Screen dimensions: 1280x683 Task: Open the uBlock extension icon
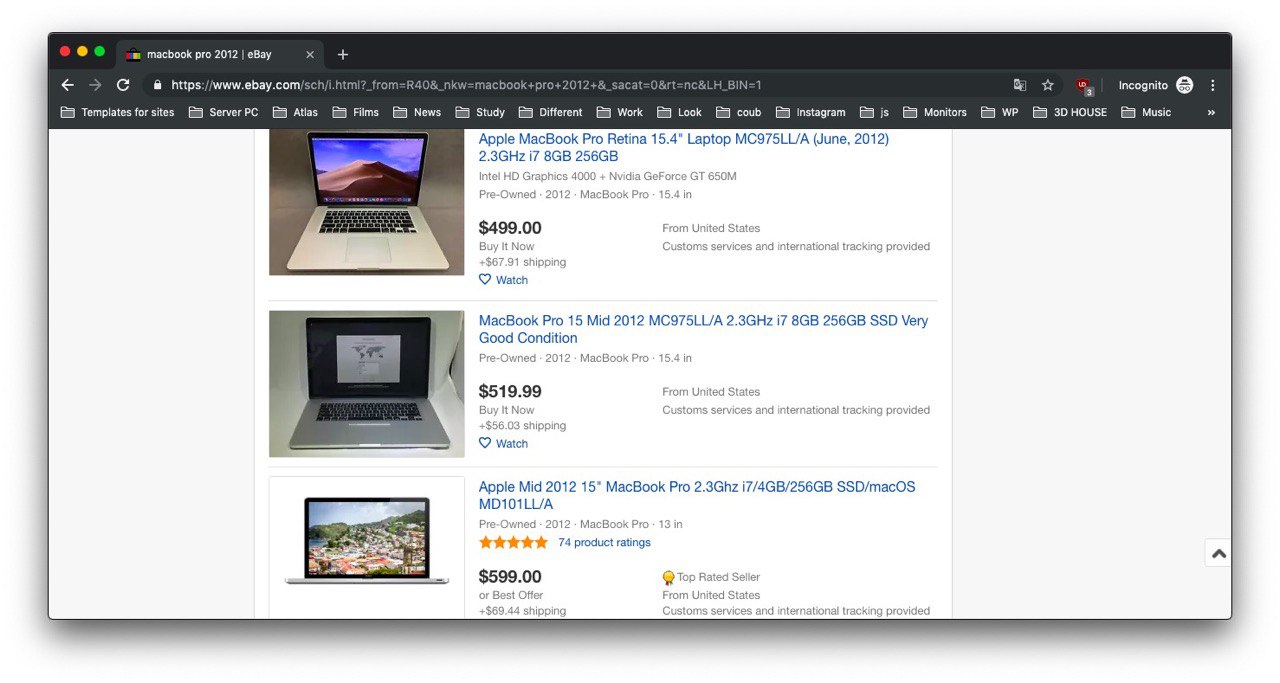[x=1084, y=86]
